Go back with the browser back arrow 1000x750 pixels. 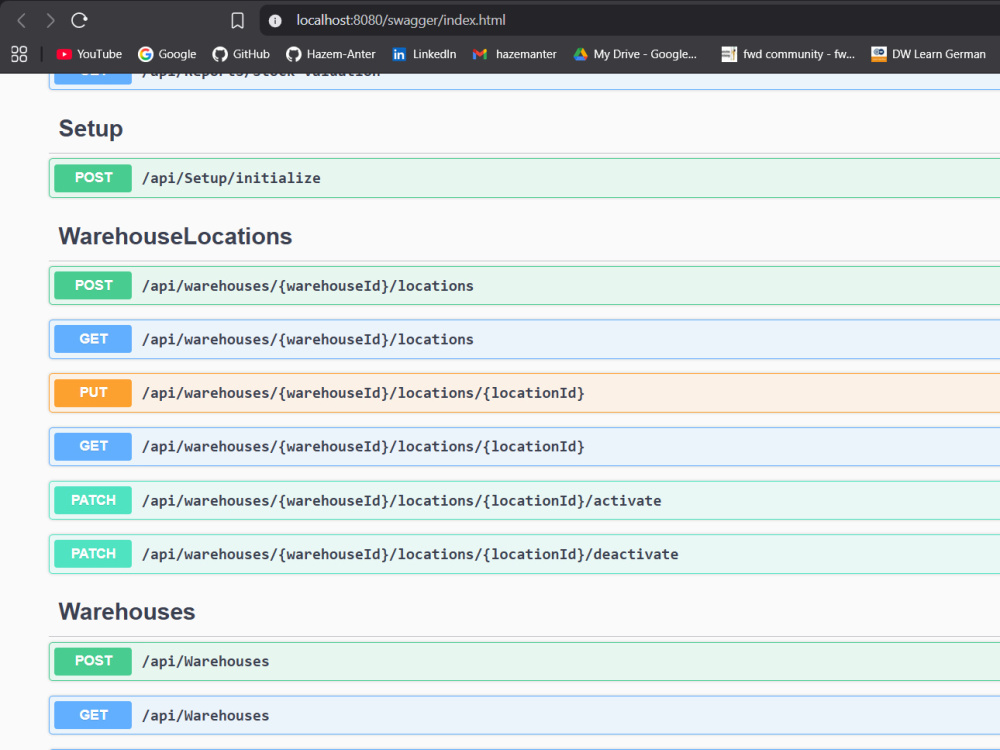[21, 20]
